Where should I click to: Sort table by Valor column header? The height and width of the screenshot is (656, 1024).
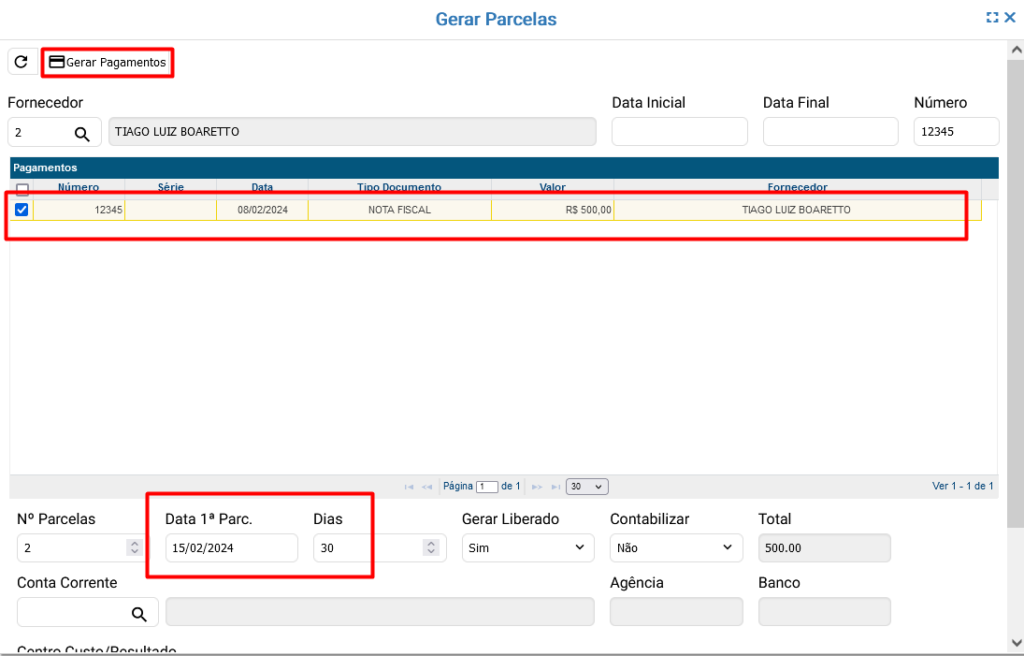tap(552, 187)
